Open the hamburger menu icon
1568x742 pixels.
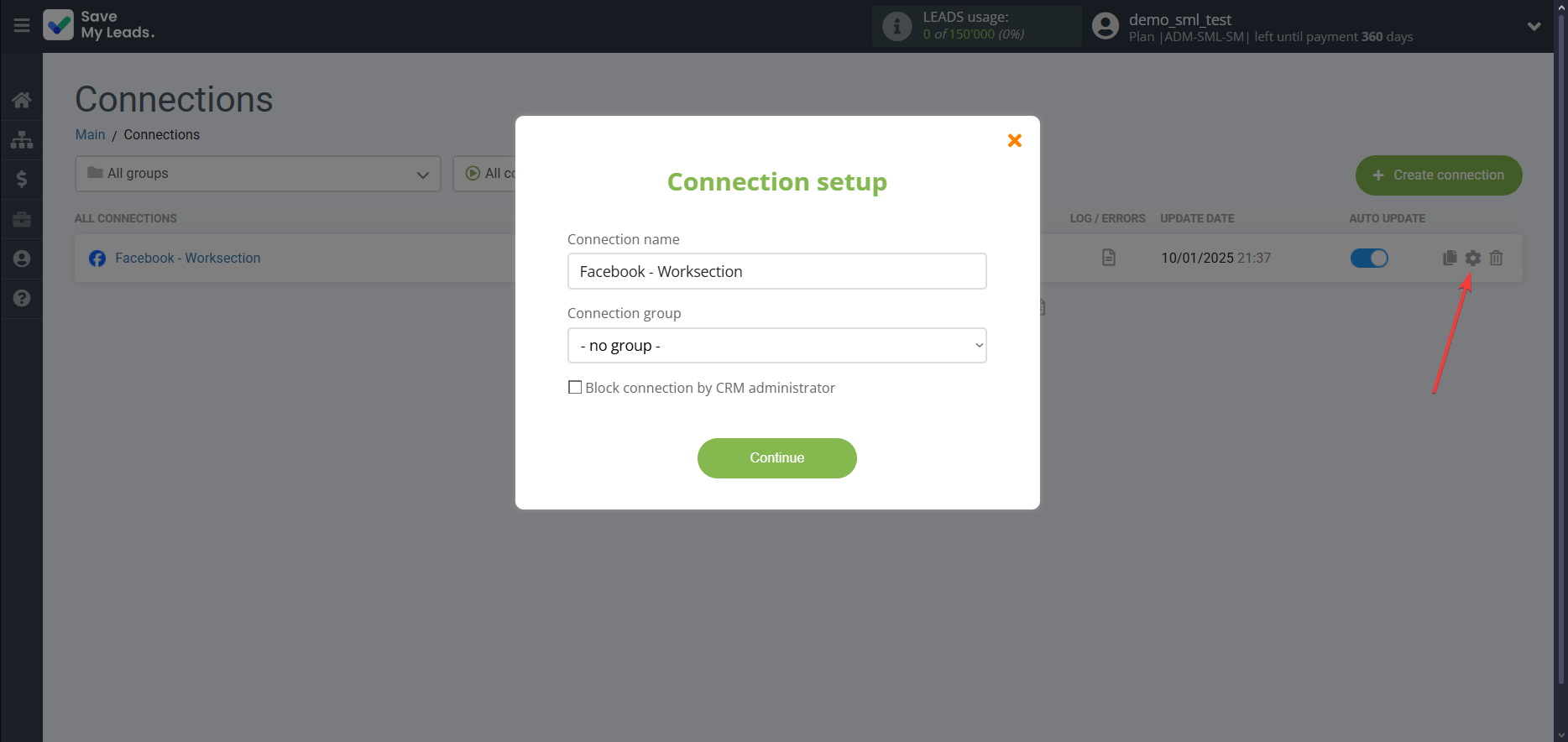coord(22,26)
